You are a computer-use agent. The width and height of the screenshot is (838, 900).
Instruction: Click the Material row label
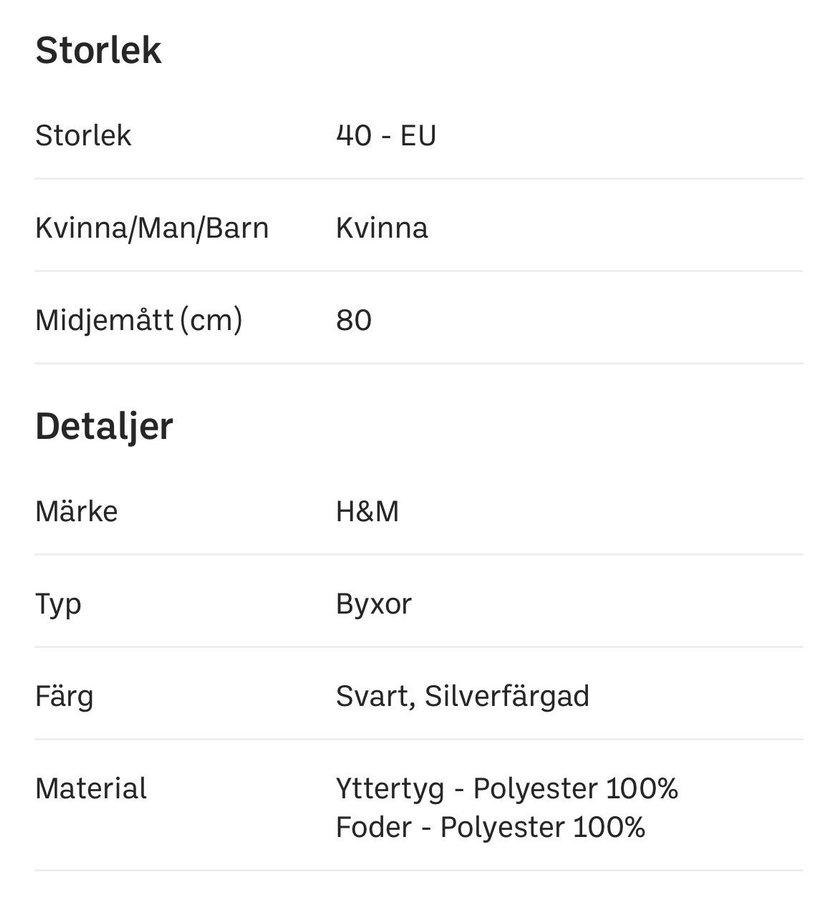tap(91, 788)
